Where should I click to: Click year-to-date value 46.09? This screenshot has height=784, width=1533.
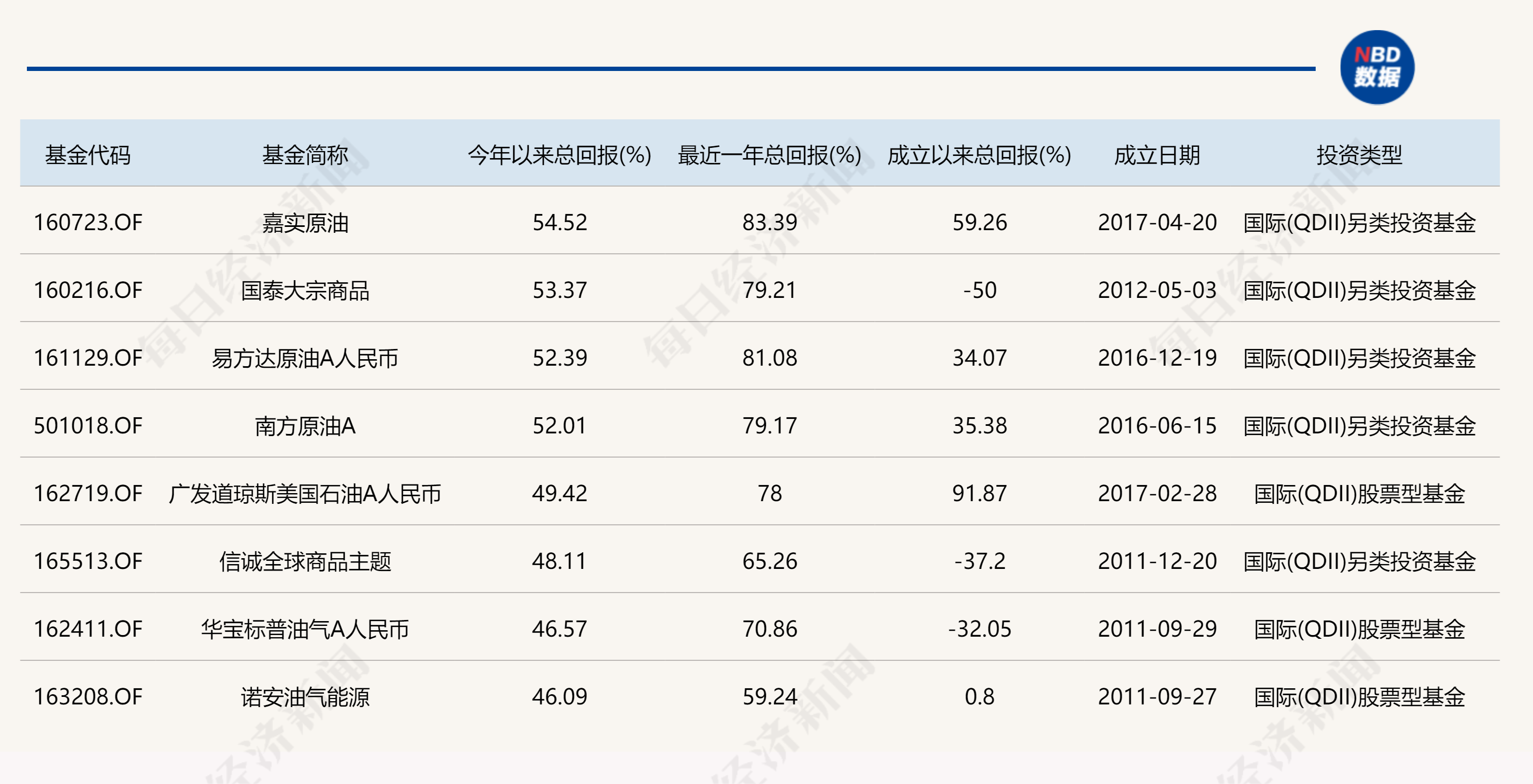(x=559, y=697)
